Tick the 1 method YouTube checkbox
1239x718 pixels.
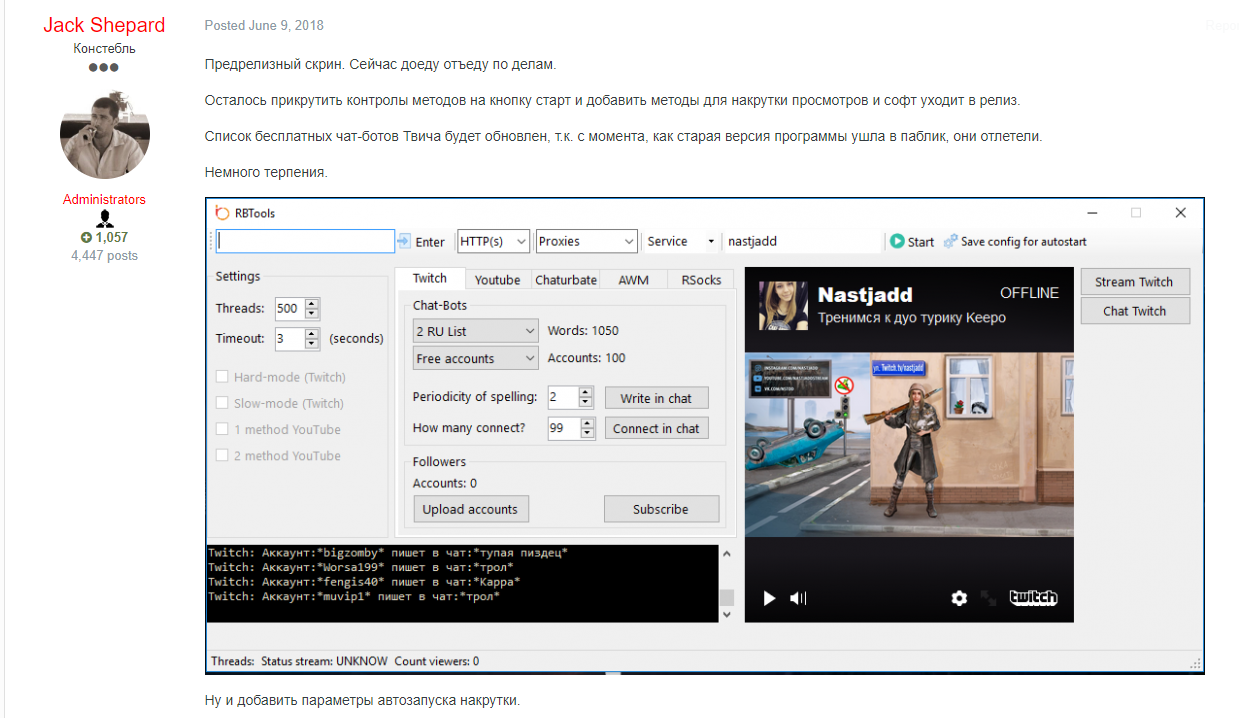coord(222,429)
